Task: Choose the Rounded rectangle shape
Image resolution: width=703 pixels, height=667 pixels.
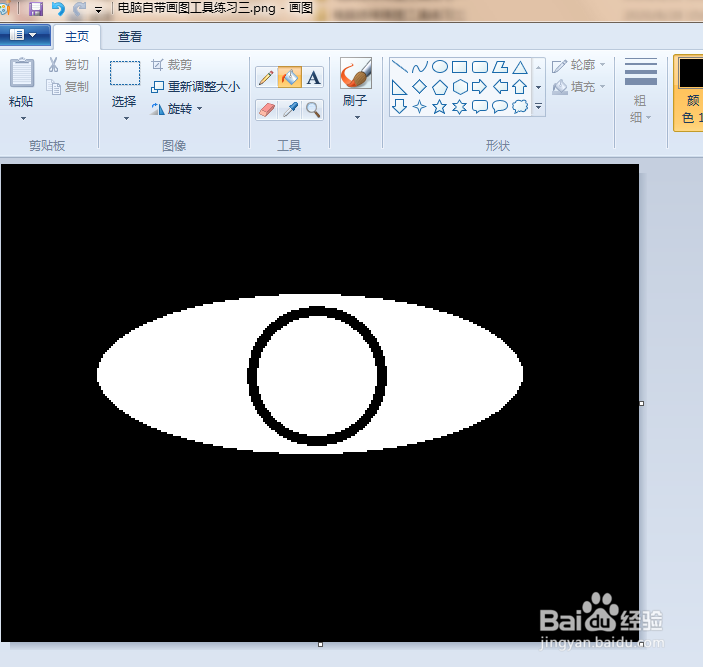Action: (x=480, y=67)
